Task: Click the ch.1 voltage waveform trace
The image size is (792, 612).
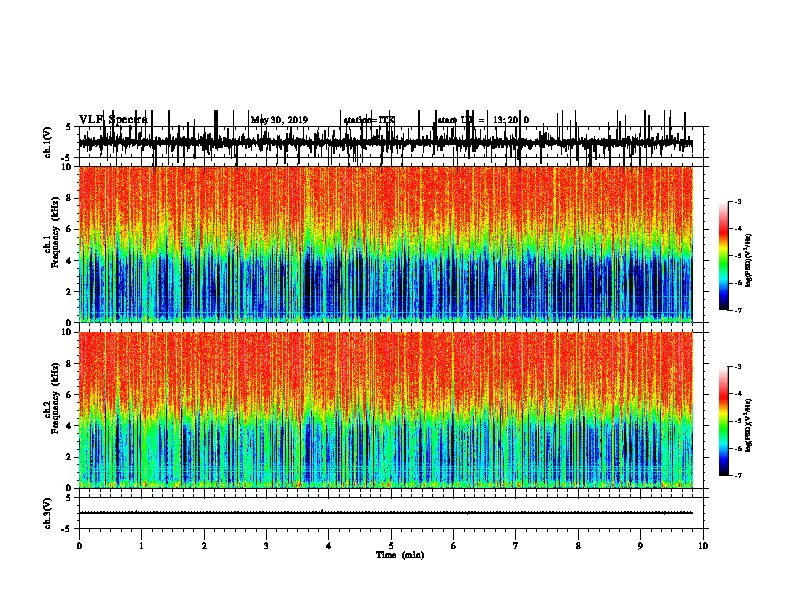Action: 385,142
